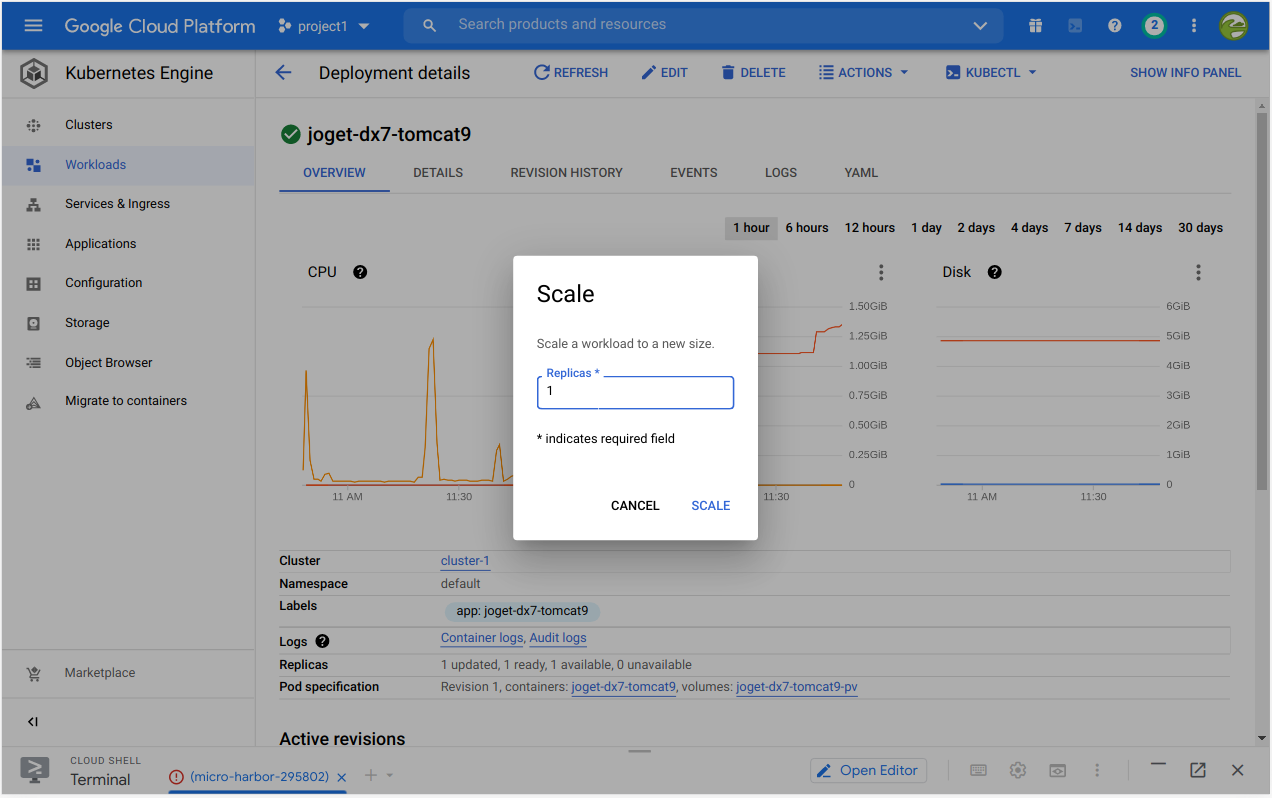Switch to the YAML tab
1272x798 pixels.
[860, 173]
